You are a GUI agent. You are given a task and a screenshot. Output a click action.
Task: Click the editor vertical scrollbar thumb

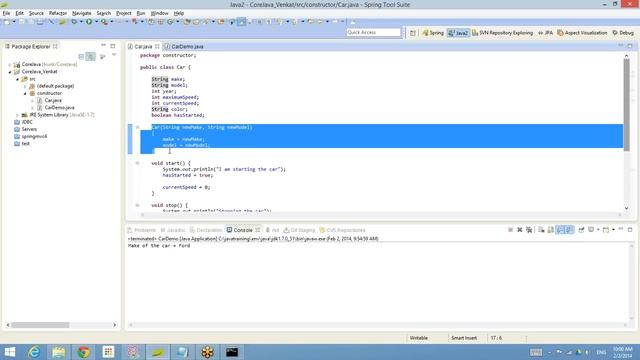click(627, 104)
